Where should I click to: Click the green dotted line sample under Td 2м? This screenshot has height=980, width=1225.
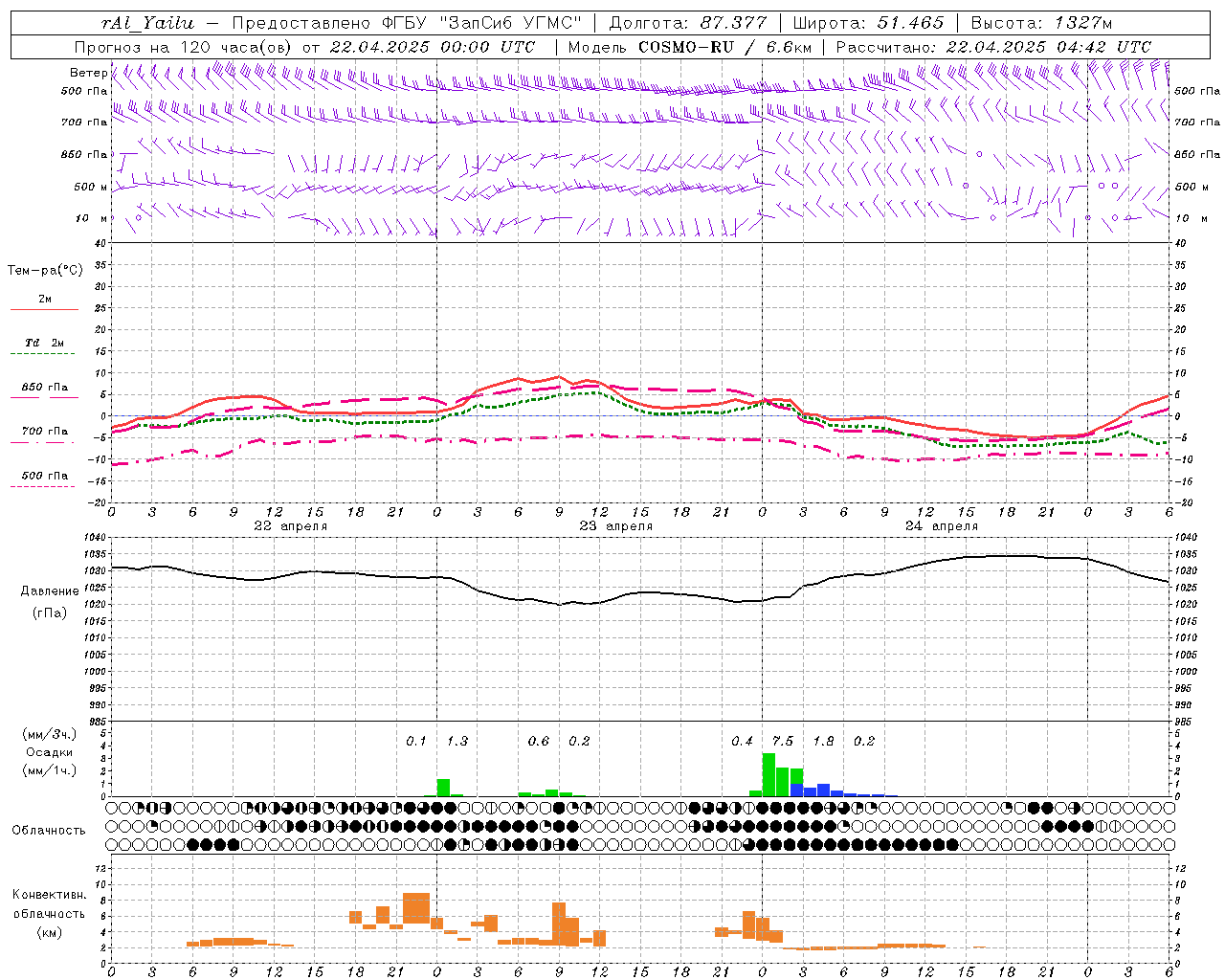[42, 354]
